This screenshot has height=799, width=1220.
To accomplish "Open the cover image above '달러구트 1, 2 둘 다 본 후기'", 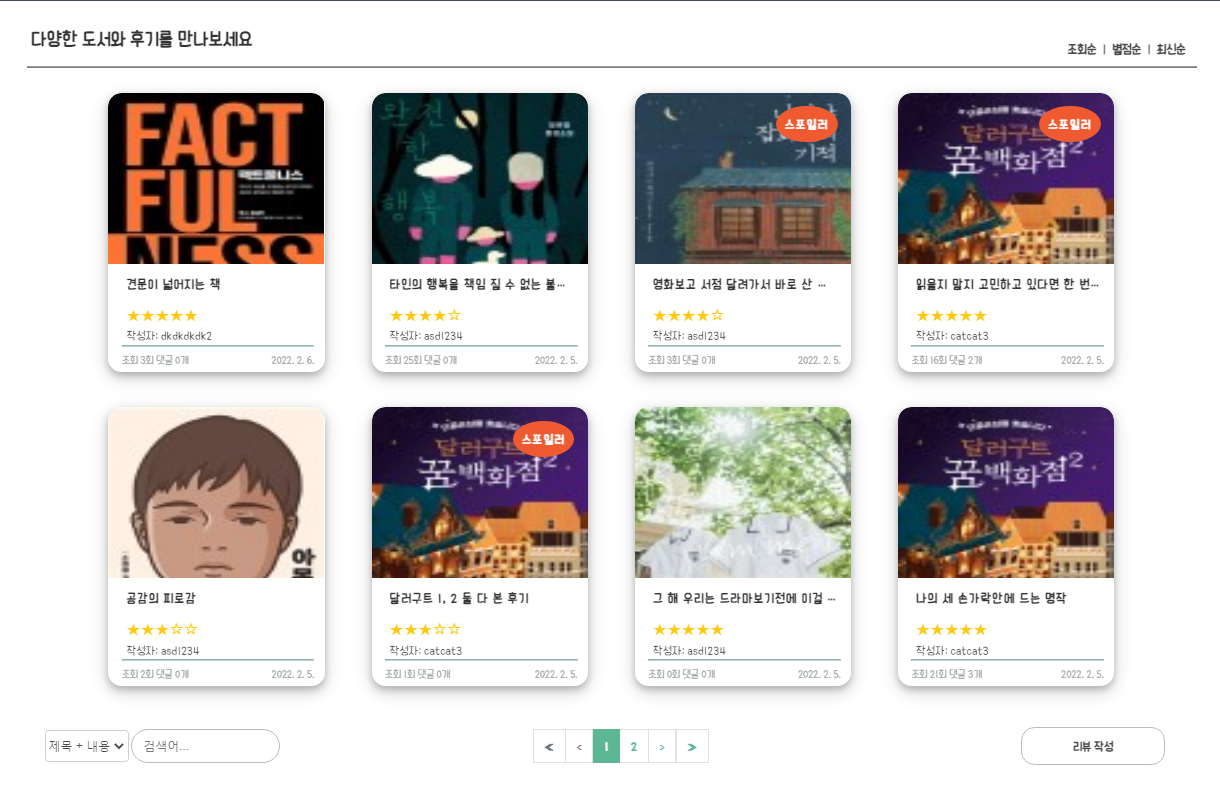I will coord(480,493).
